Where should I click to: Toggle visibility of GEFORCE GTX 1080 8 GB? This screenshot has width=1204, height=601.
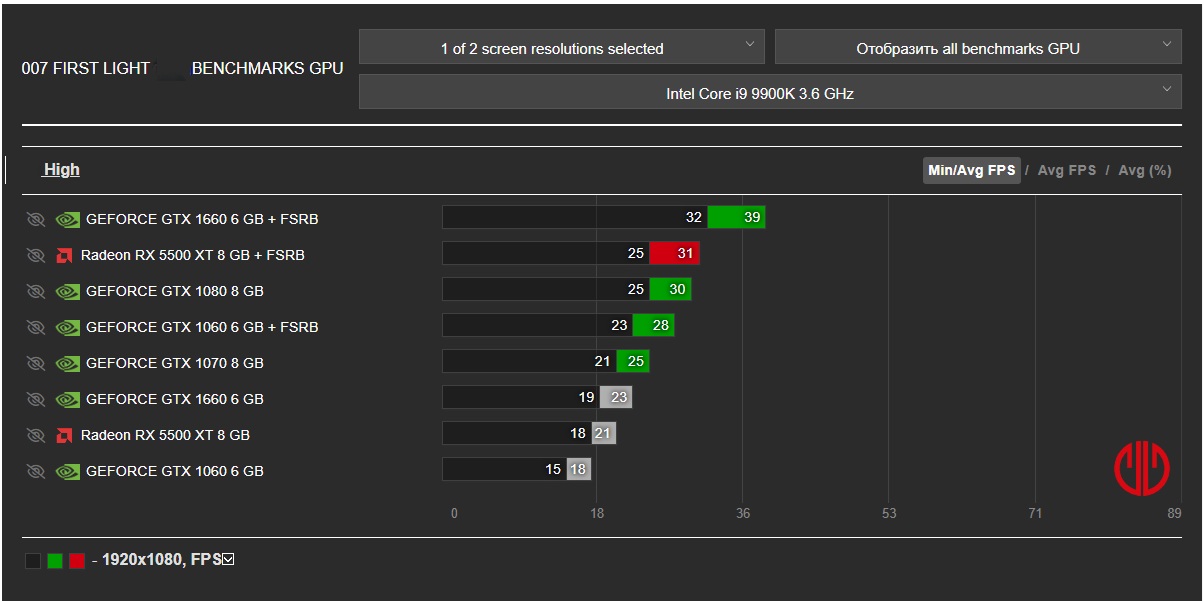pyautogui.click(x=36, y=291)
